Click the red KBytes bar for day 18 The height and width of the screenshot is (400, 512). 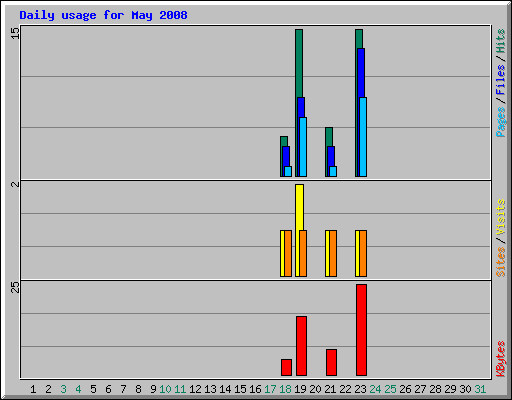pos(286,368)
